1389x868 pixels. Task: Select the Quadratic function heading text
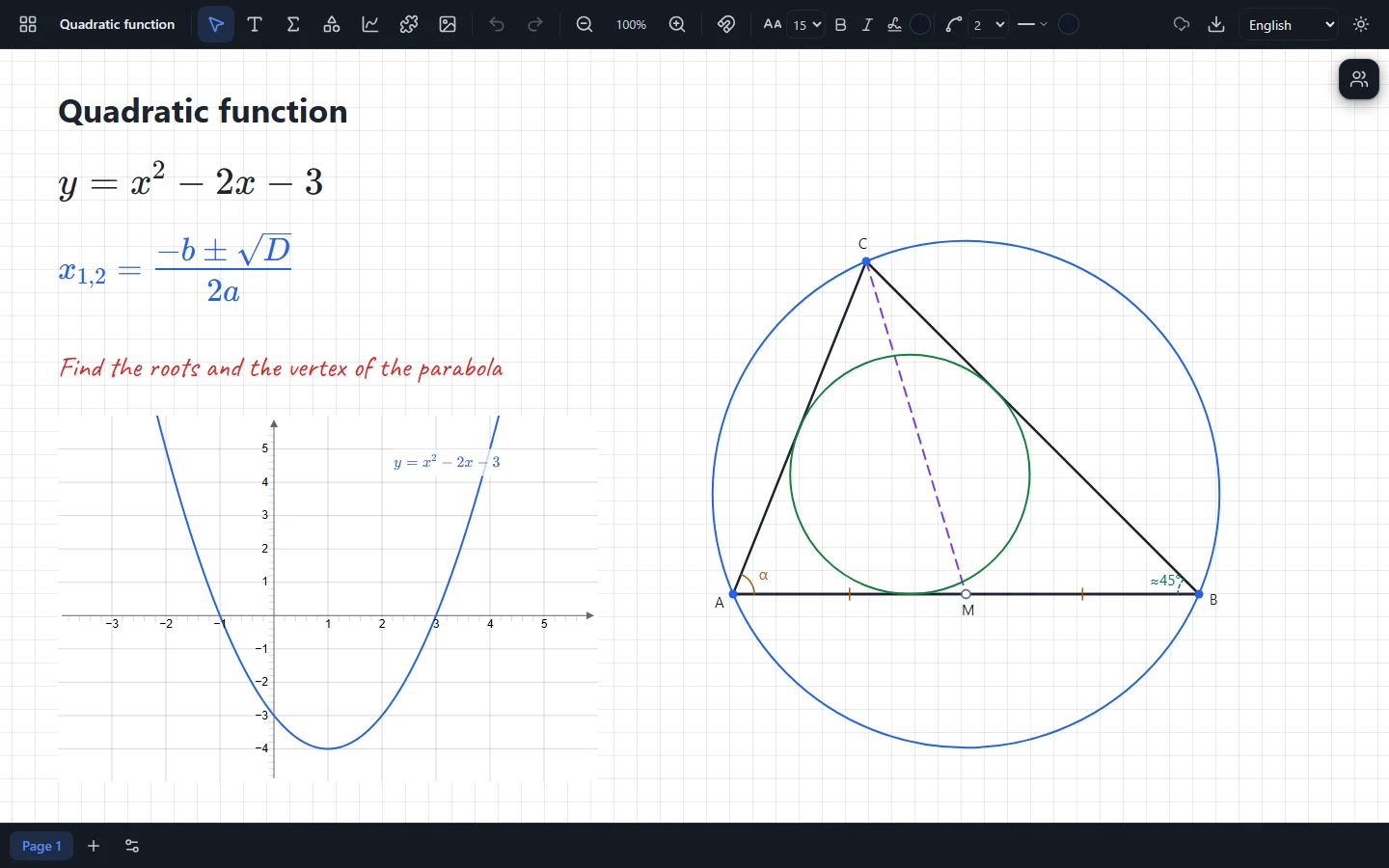click(203, 111)
